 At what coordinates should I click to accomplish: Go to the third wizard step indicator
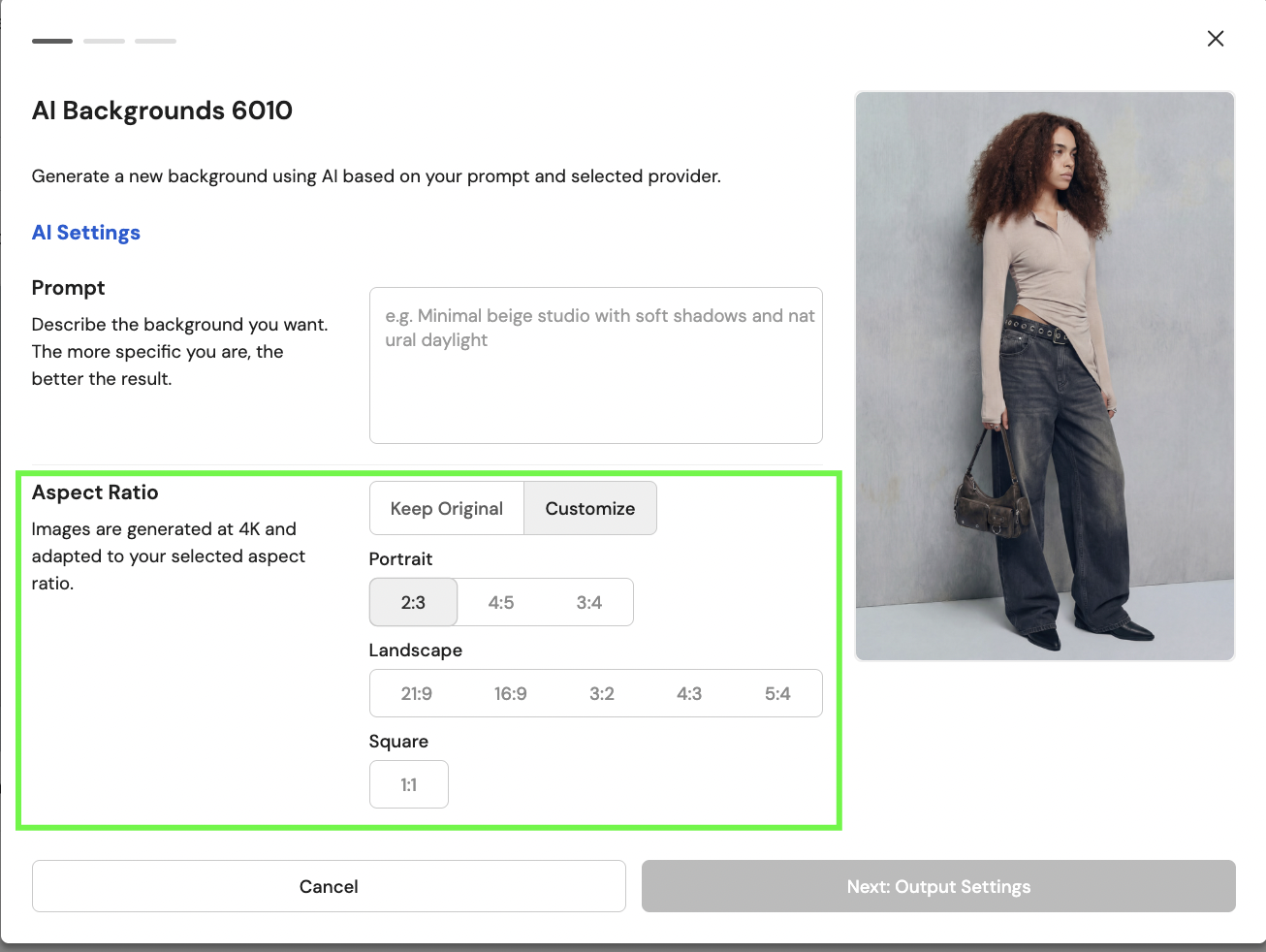[x=155, y=41]
